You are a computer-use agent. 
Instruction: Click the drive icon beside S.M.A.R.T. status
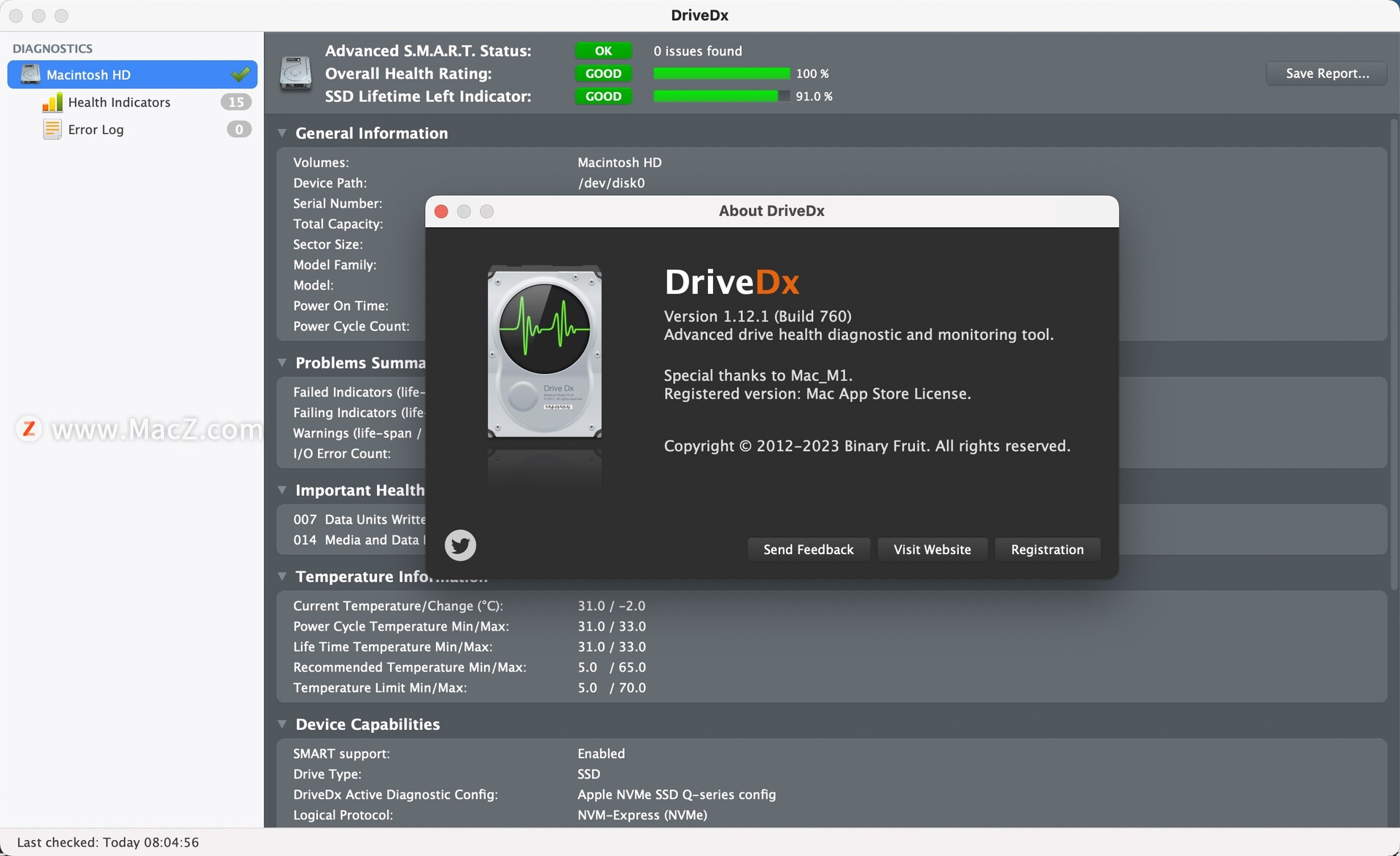point(296,73)
